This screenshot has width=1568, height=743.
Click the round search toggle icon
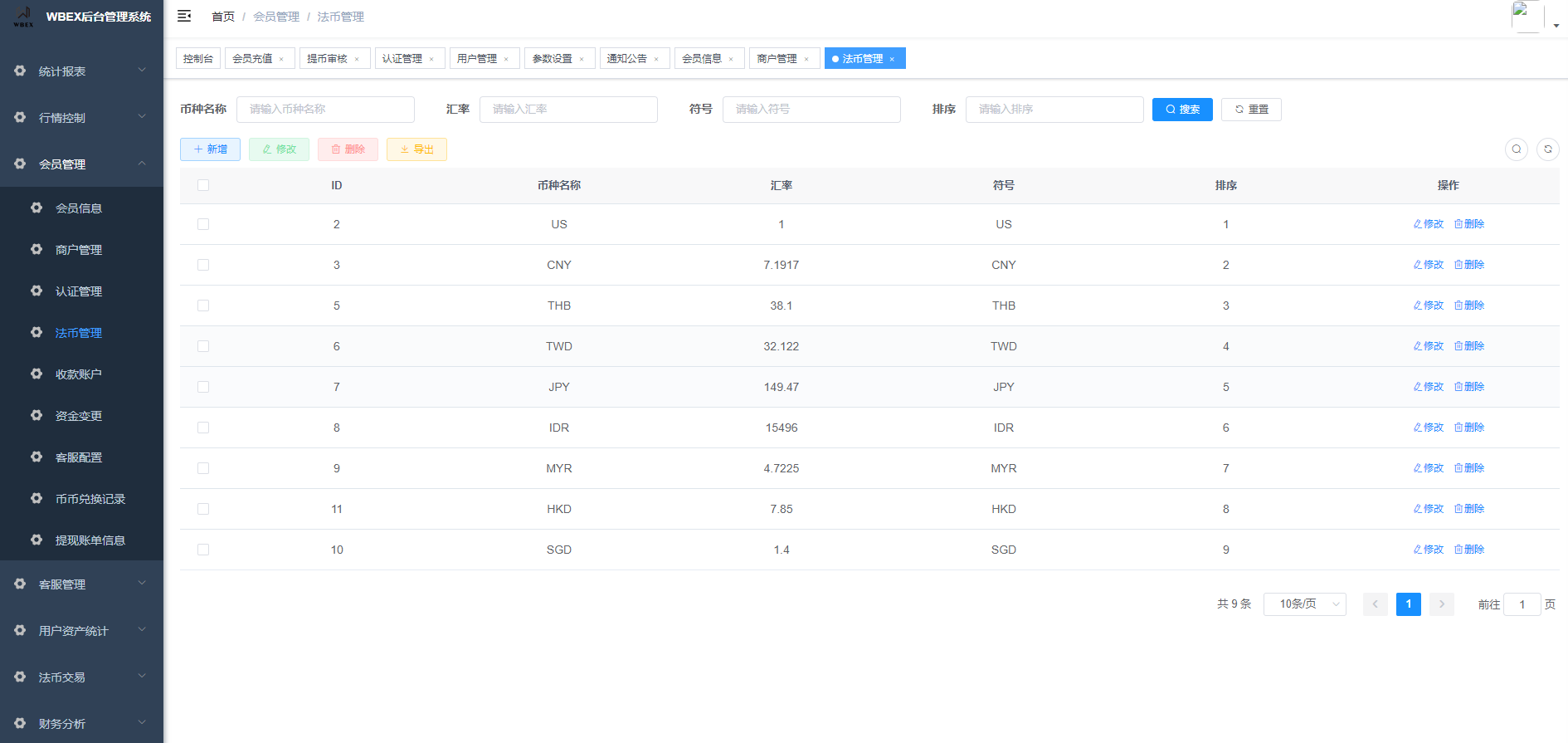click(x=1516, y=149)
